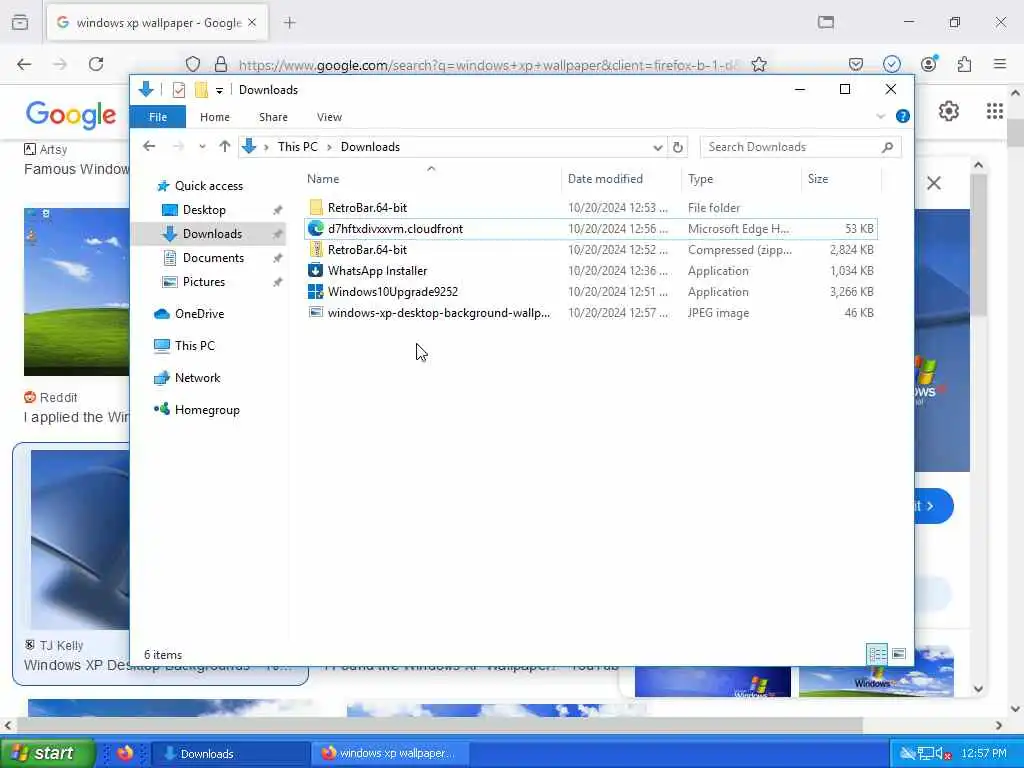This screenshot has height=768, width=1024.
Task: Close the windows xp wallpaper Firefox tab
Action: (x=252, y=23)
